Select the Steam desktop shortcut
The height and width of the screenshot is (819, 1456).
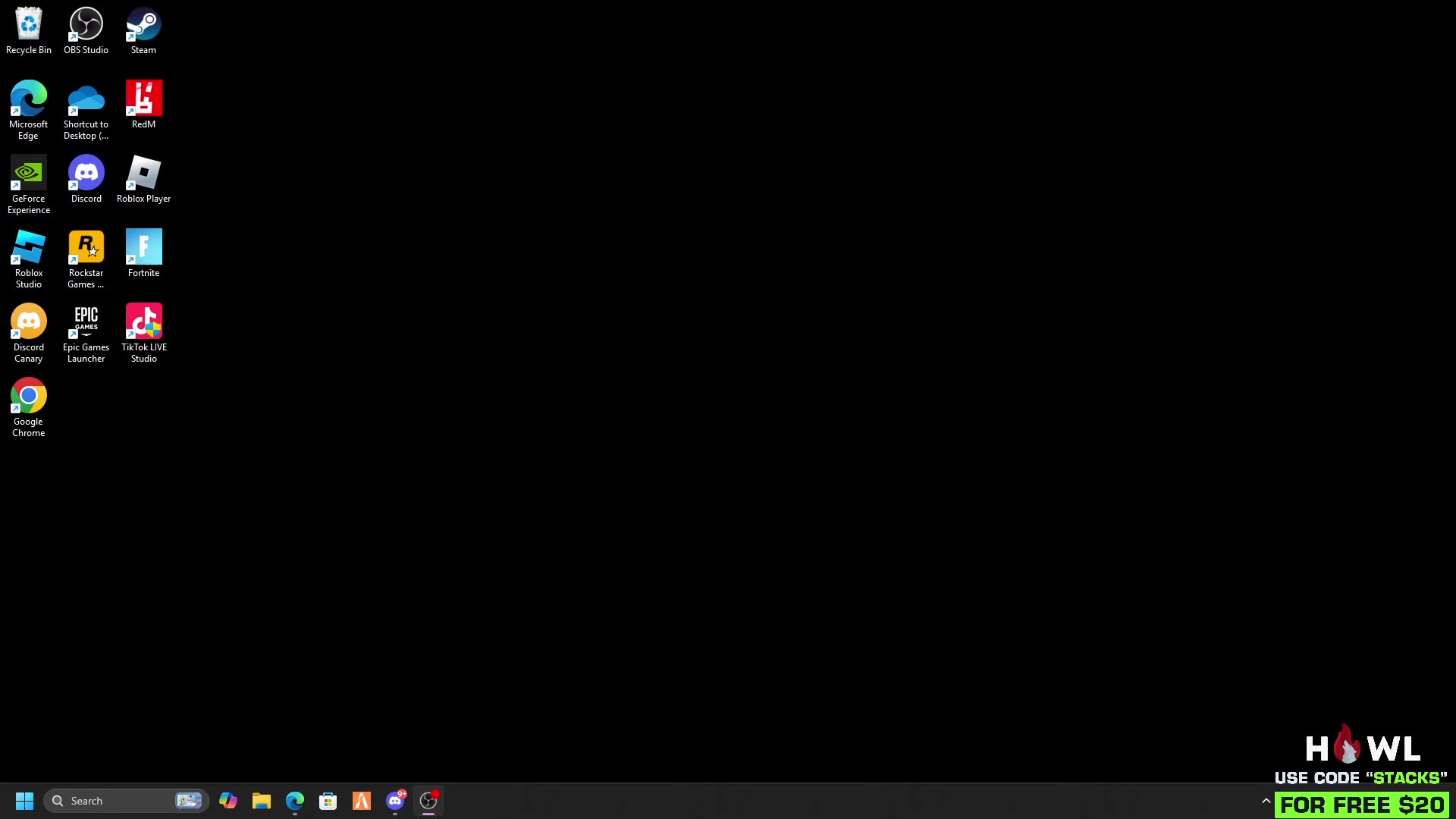point(143,23)
